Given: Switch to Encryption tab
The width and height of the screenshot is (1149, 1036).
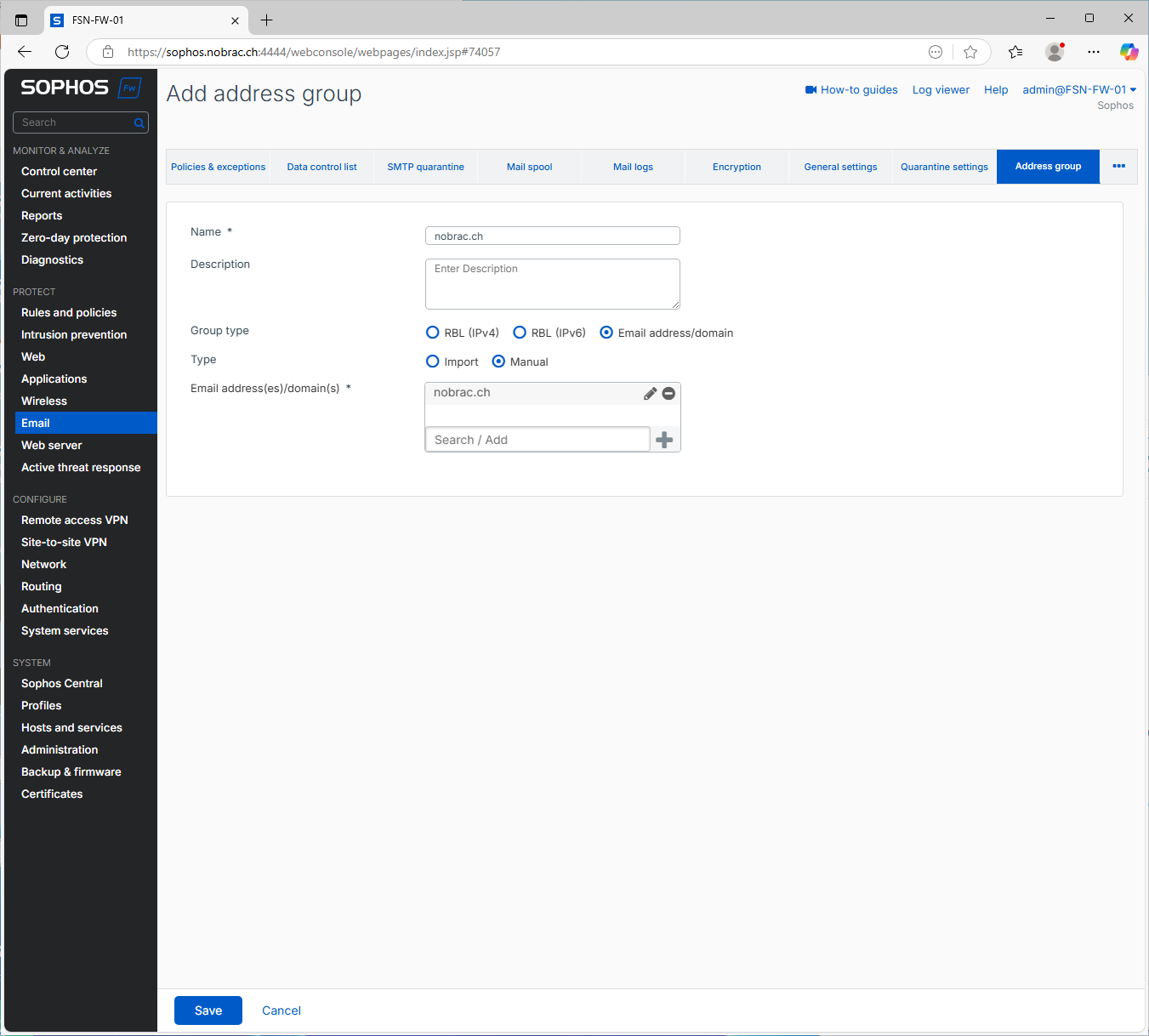Looking at the screenshot, I should click(737, 167).
